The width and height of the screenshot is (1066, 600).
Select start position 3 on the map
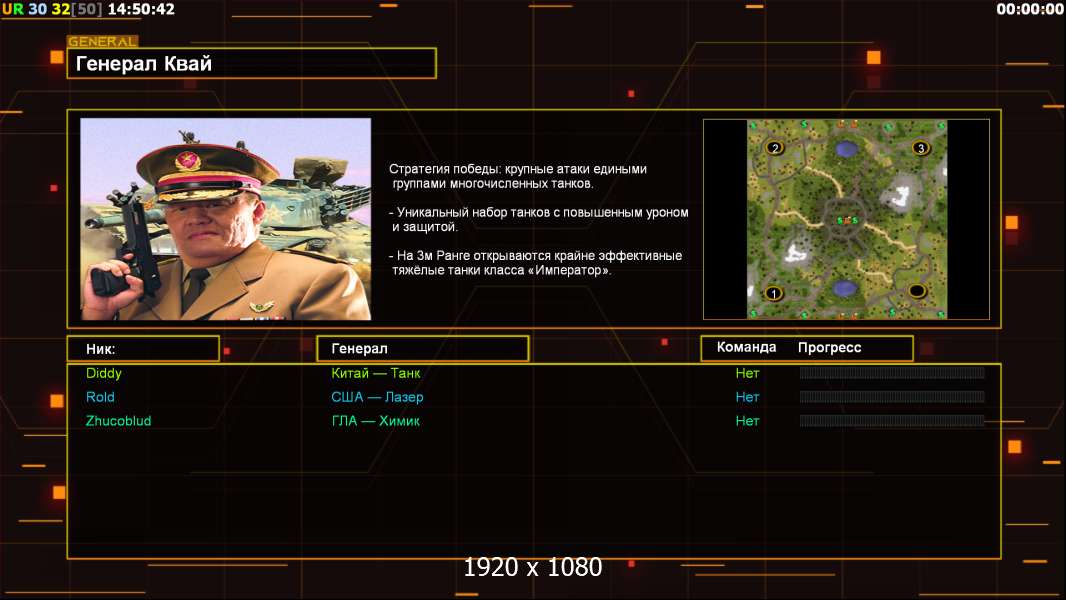coord(921,147)
